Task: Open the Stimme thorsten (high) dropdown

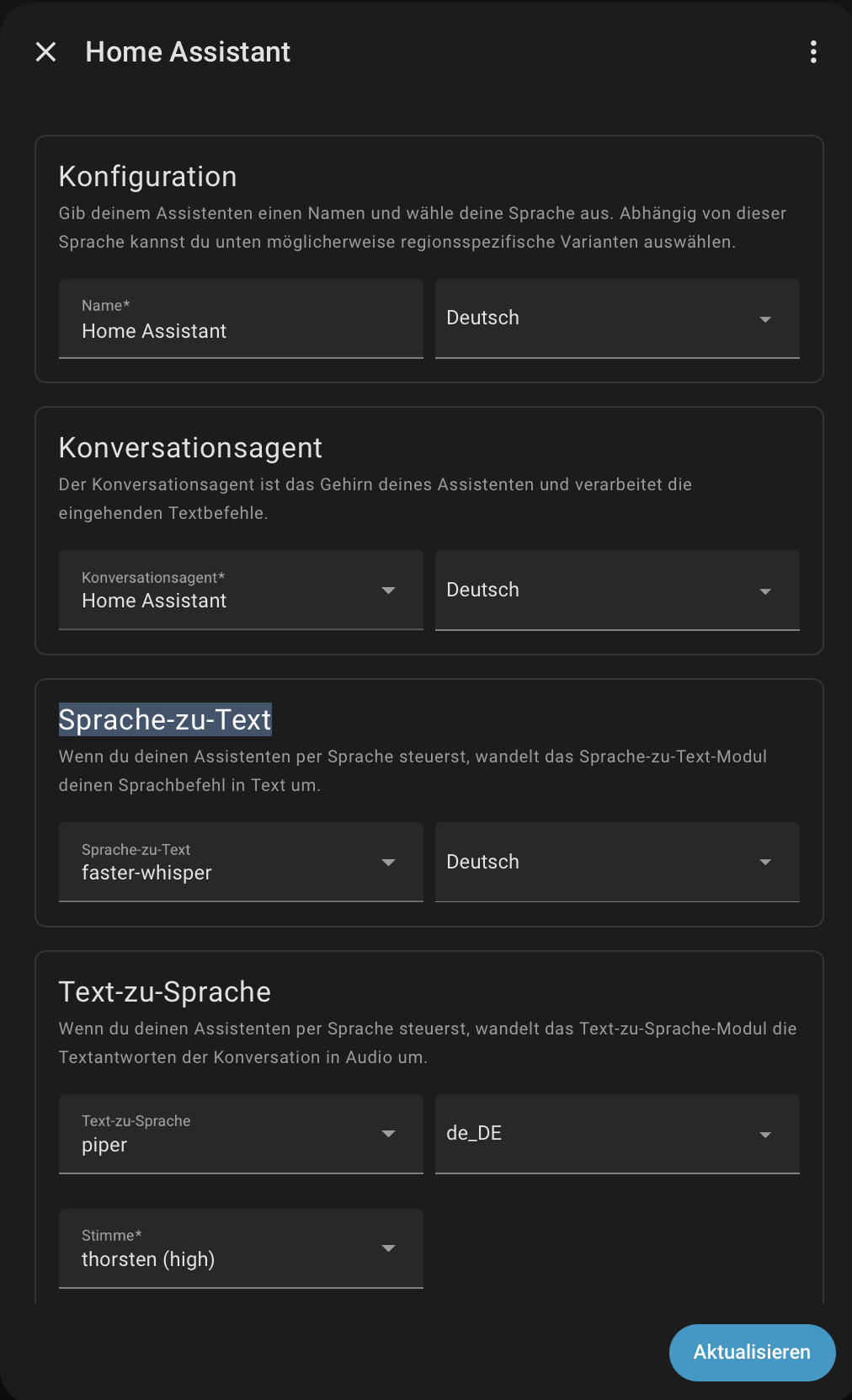Action: tap(241, 1249)
